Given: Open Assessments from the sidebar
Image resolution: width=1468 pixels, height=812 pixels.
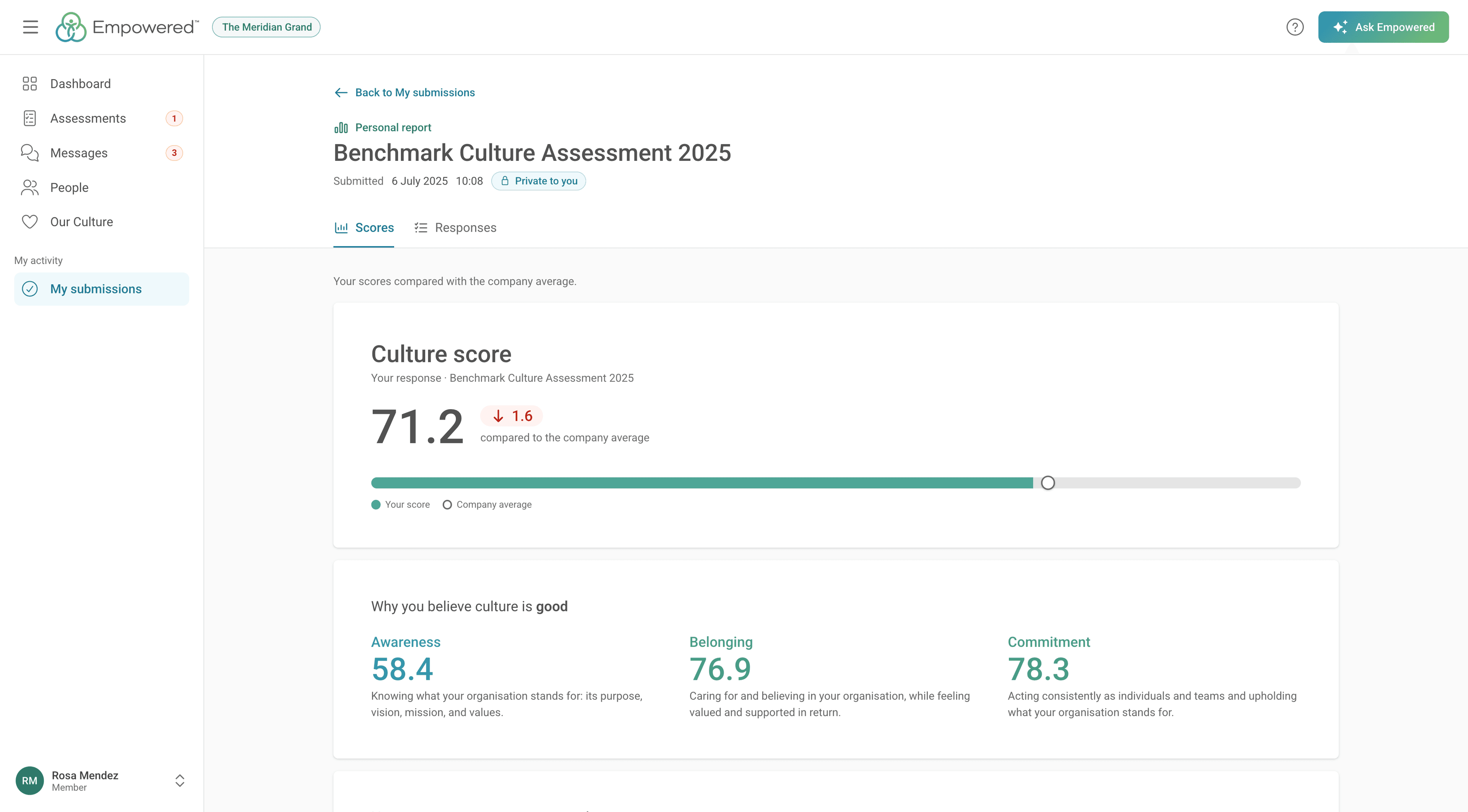Looking at the screenshot, I should tap(101, 118).
